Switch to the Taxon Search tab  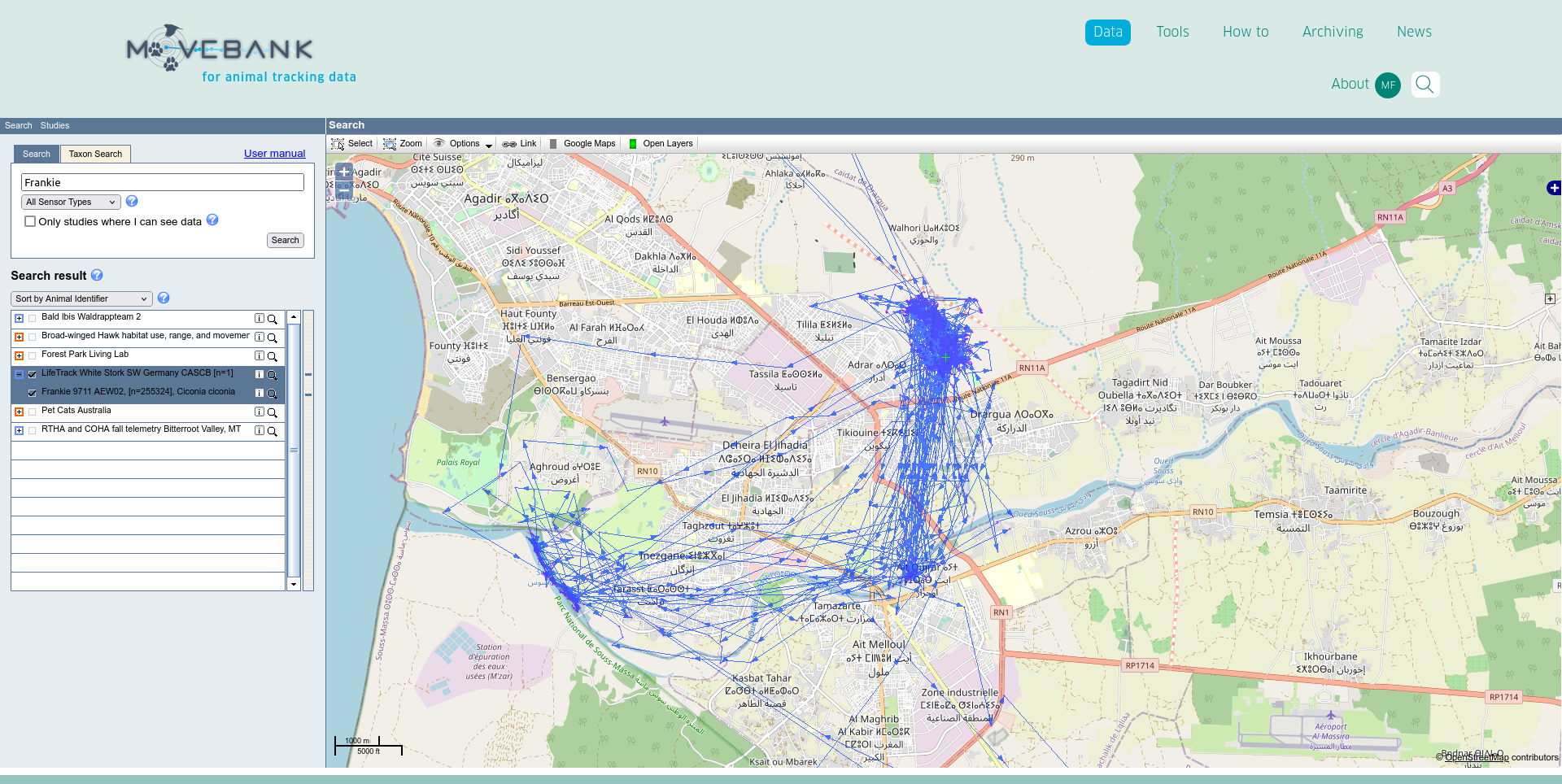tap(95, 154)
